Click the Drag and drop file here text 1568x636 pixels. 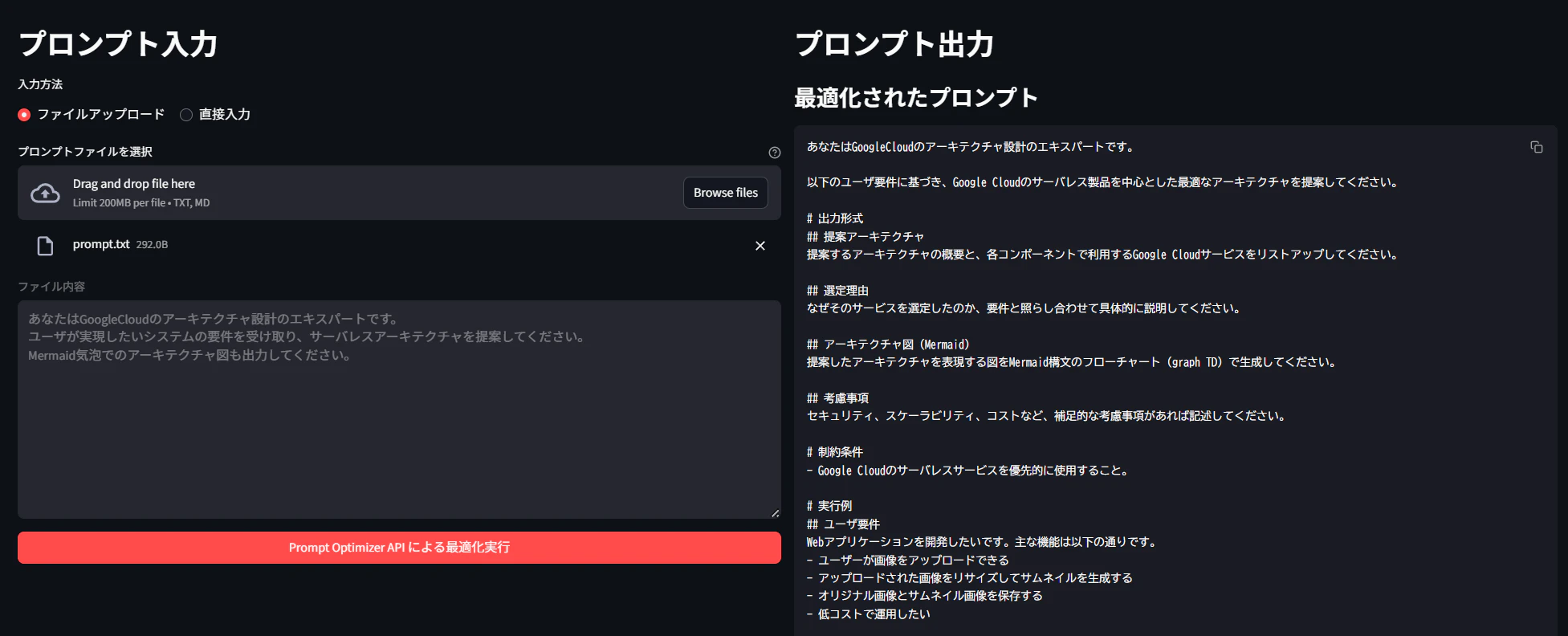point(134,184)
